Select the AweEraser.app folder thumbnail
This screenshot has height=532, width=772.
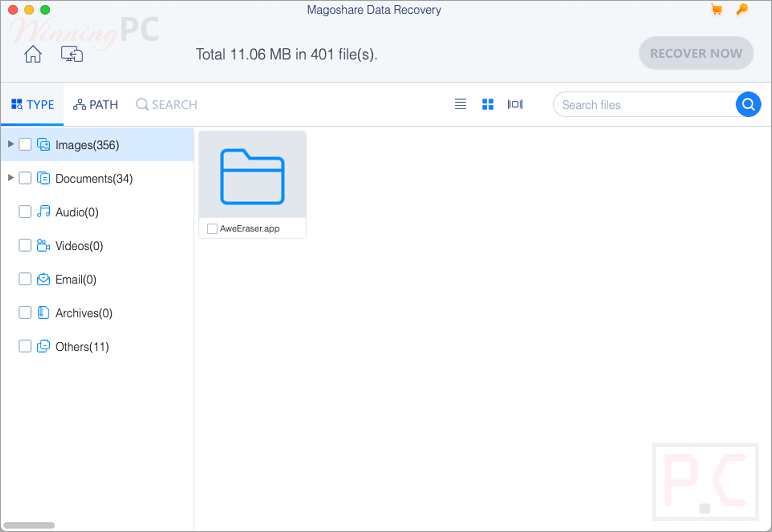click(x=252, y=175)
